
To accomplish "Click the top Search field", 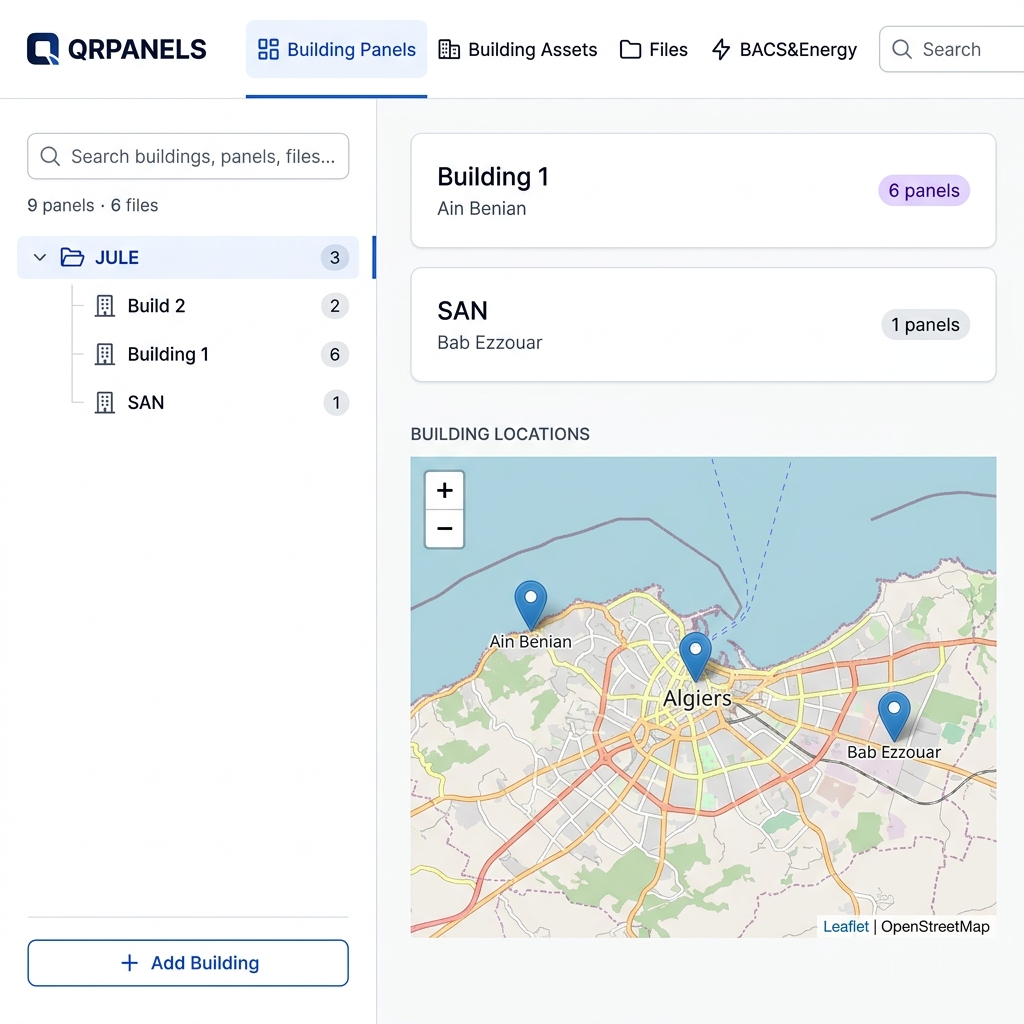I will [952, 49].
